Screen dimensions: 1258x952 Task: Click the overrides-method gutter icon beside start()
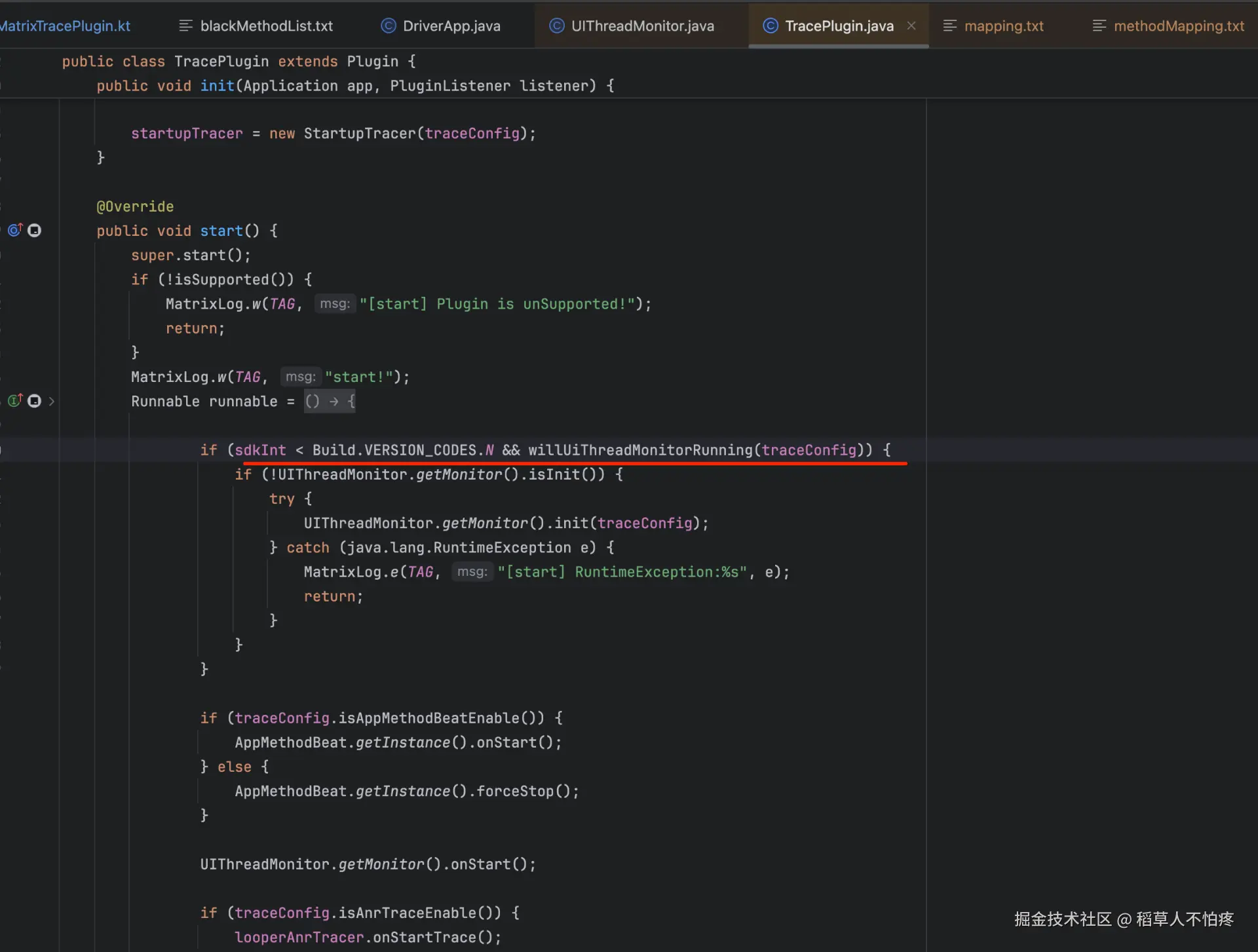pos(14,230)
